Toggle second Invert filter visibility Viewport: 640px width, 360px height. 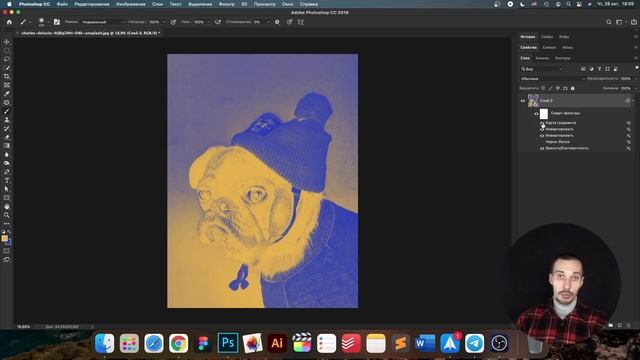point(542,136)
